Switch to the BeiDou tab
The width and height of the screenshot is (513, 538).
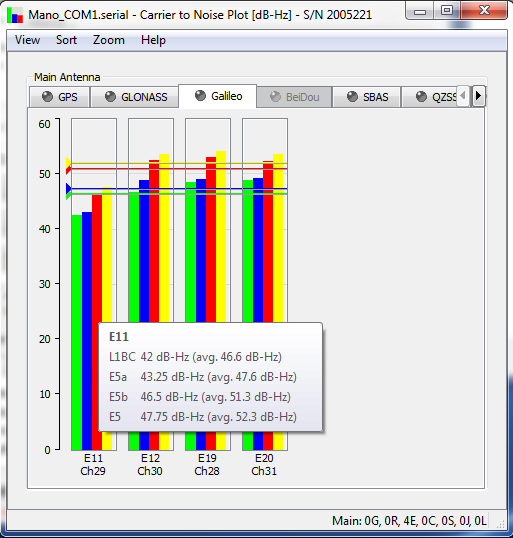click(x=294, y=97)
